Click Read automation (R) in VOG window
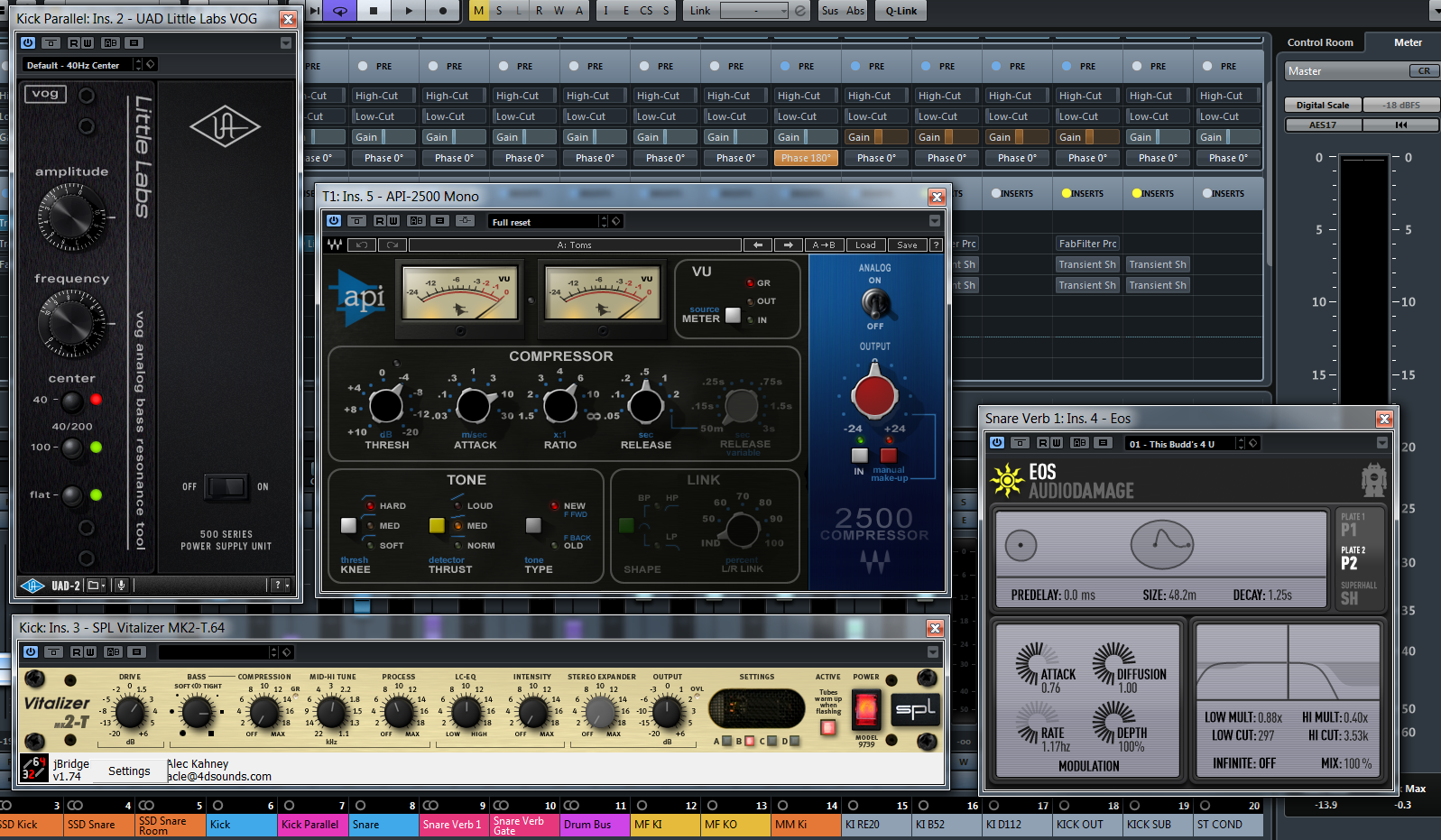The height and width of the screenshot is (840, 1441). tap(72, 42)
